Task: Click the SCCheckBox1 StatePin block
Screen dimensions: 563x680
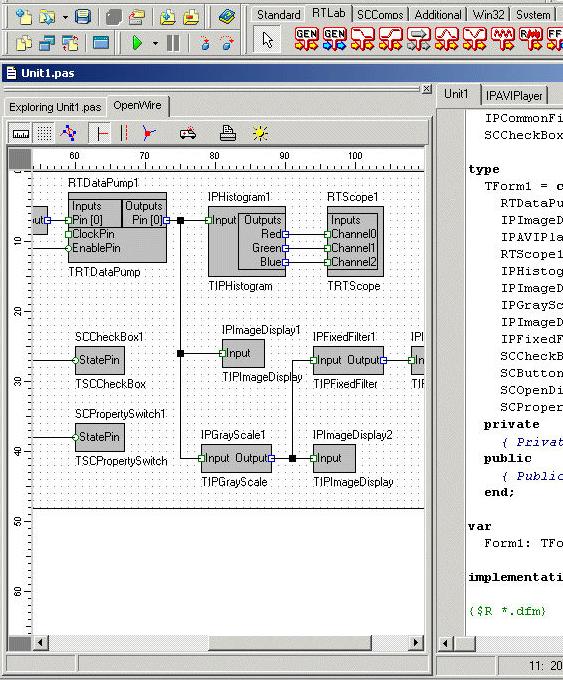Action: click(100, 360)
